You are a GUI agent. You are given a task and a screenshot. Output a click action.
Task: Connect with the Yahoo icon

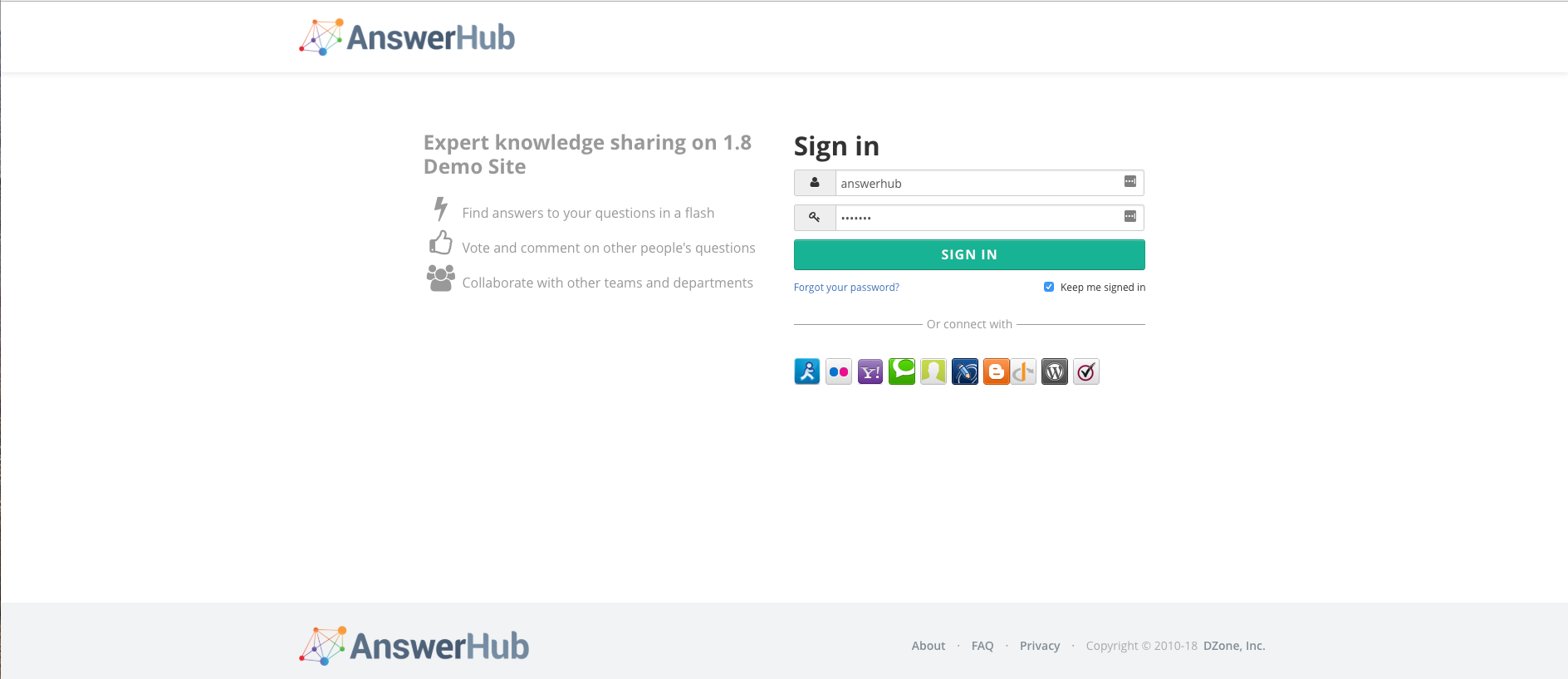[x=870, y=371]
